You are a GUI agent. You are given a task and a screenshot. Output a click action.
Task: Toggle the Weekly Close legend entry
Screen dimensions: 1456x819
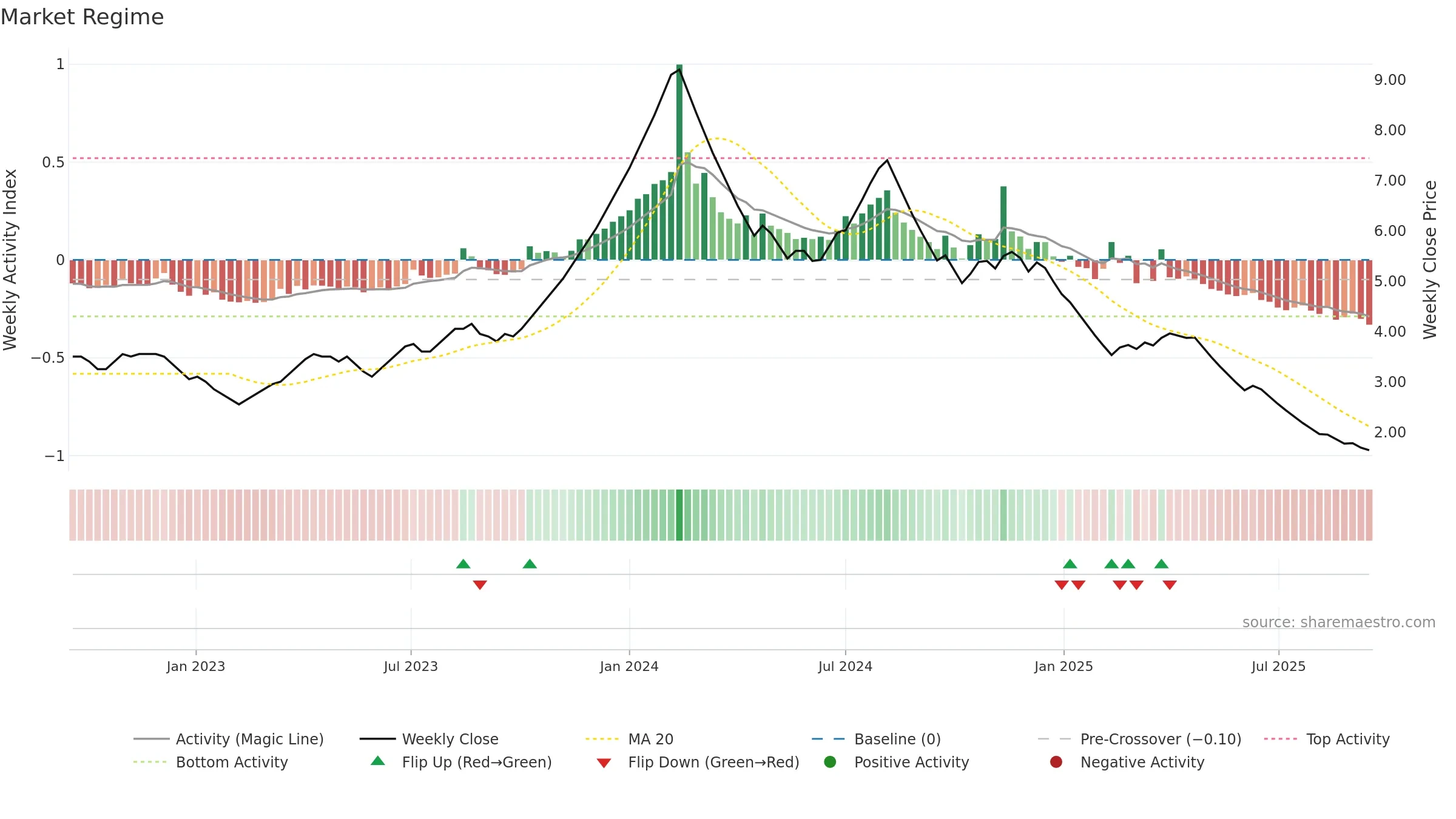[429, 739]
